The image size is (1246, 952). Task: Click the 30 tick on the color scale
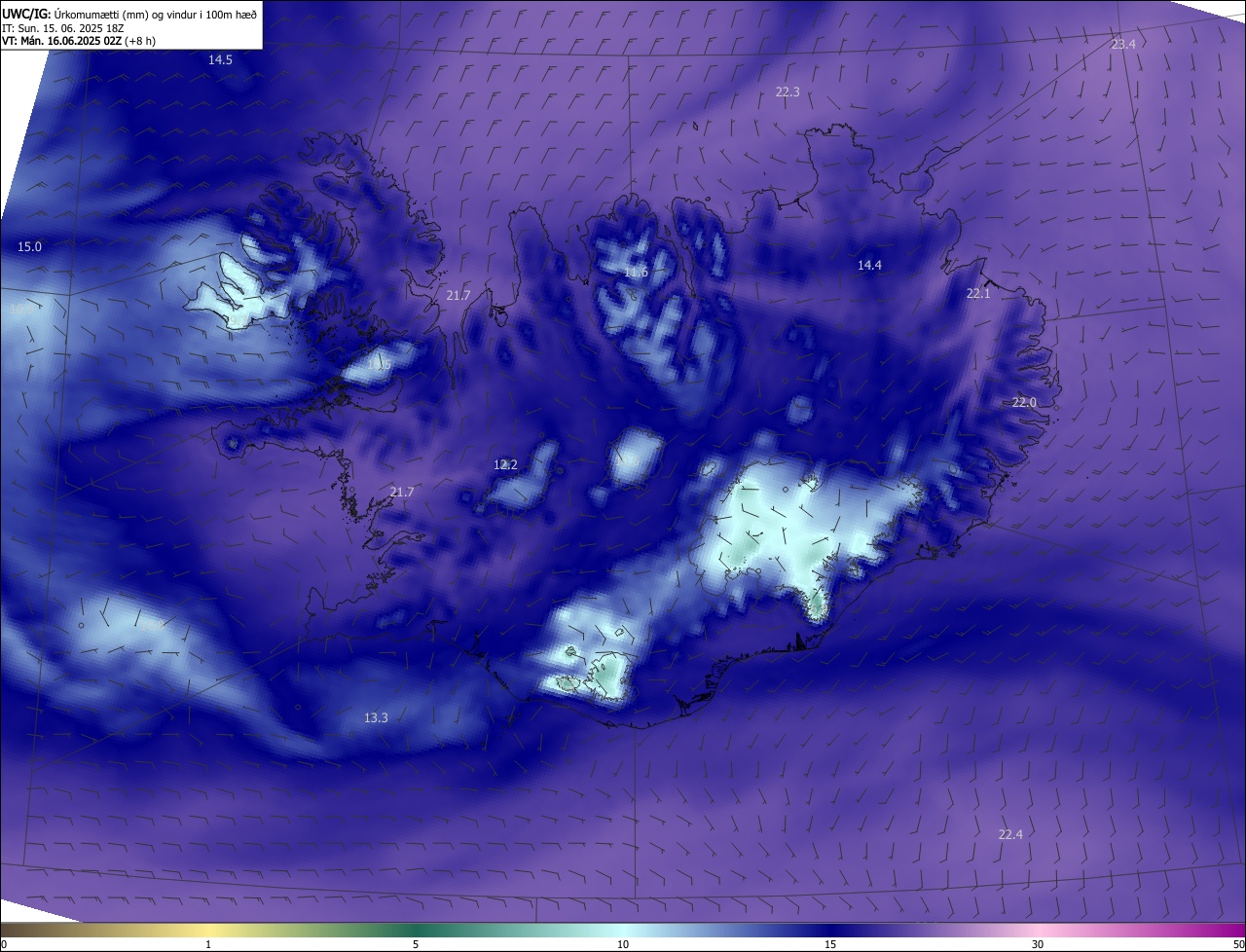click(x=1038, y=944)
